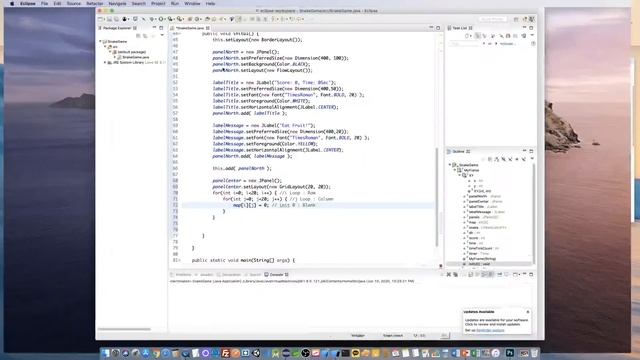Click the Open Type toolbar icon
The image size is (640, 360).
coord(207,19)
